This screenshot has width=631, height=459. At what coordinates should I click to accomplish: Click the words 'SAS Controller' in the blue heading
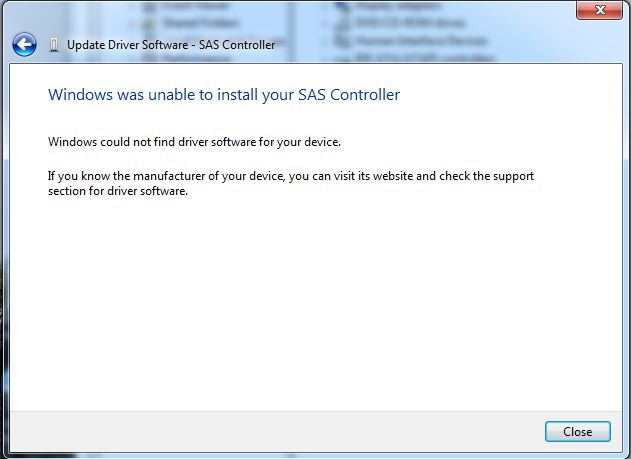[349, 95]
